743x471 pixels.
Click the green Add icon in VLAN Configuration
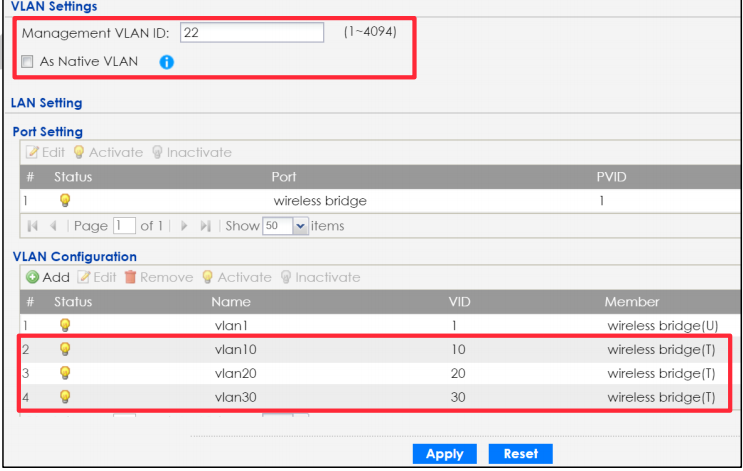[32, 277]
